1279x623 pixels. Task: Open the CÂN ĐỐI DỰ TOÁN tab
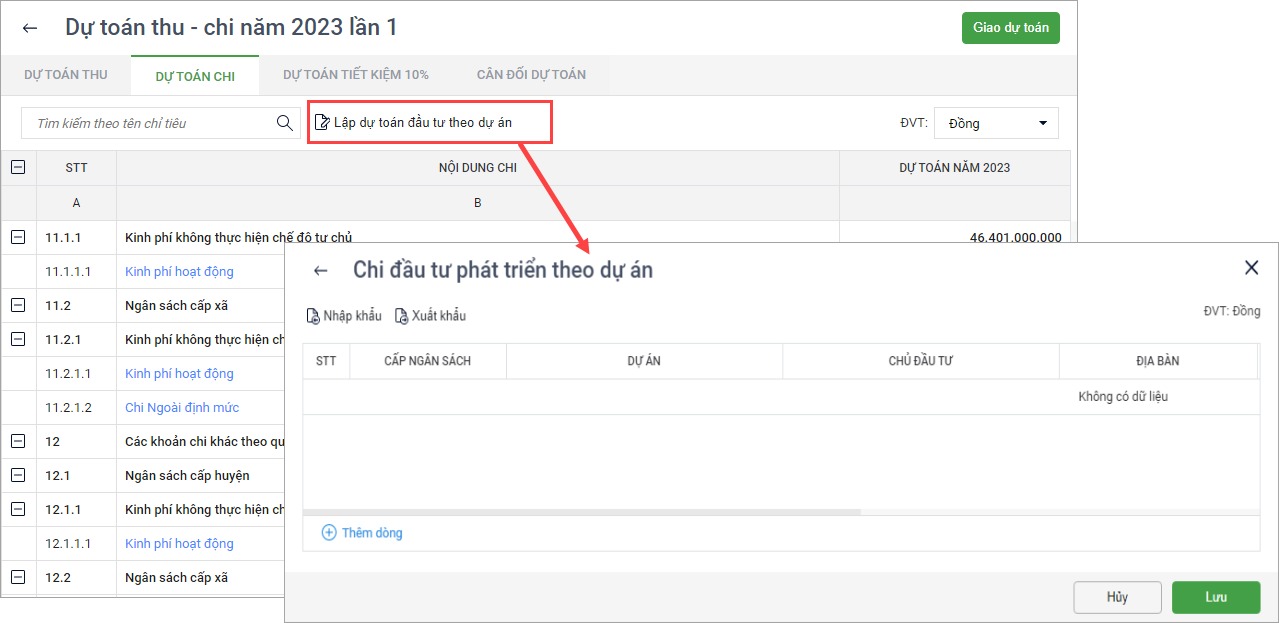click(531, 75)
